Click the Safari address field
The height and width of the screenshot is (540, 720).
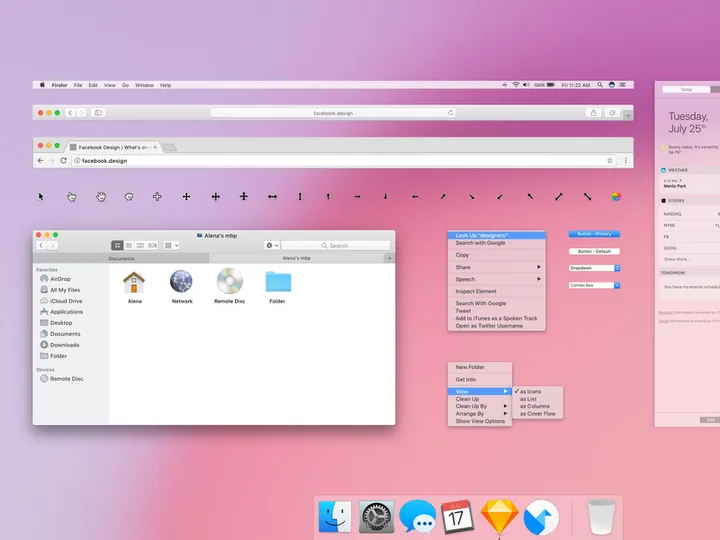pyautogui.click(x=333, y=113)
